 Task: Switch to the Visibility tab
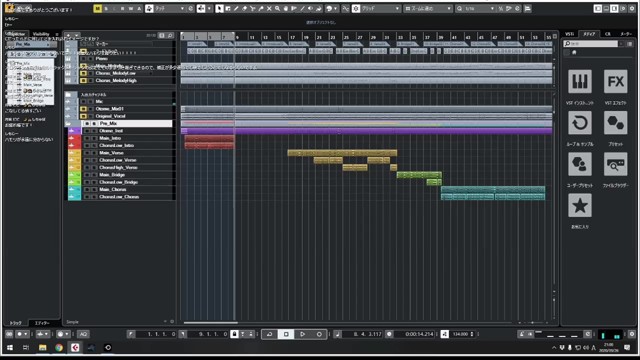[41, 34]
